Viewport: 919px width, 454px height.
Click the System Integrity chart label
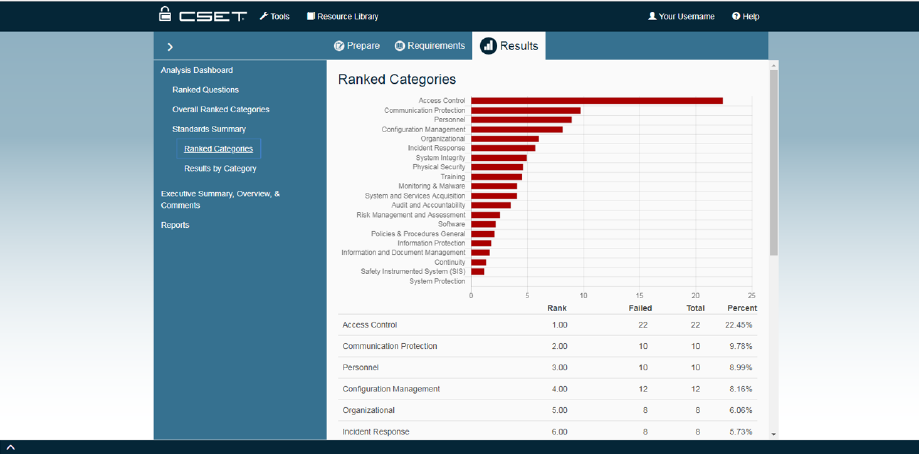[x=441, y=158]
